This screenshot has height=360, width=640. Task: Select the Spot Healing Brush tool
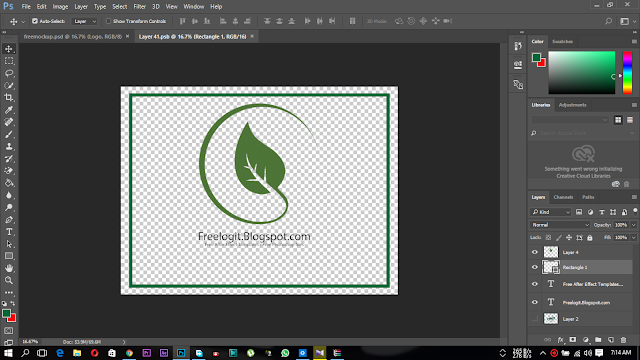click(9, 122)
